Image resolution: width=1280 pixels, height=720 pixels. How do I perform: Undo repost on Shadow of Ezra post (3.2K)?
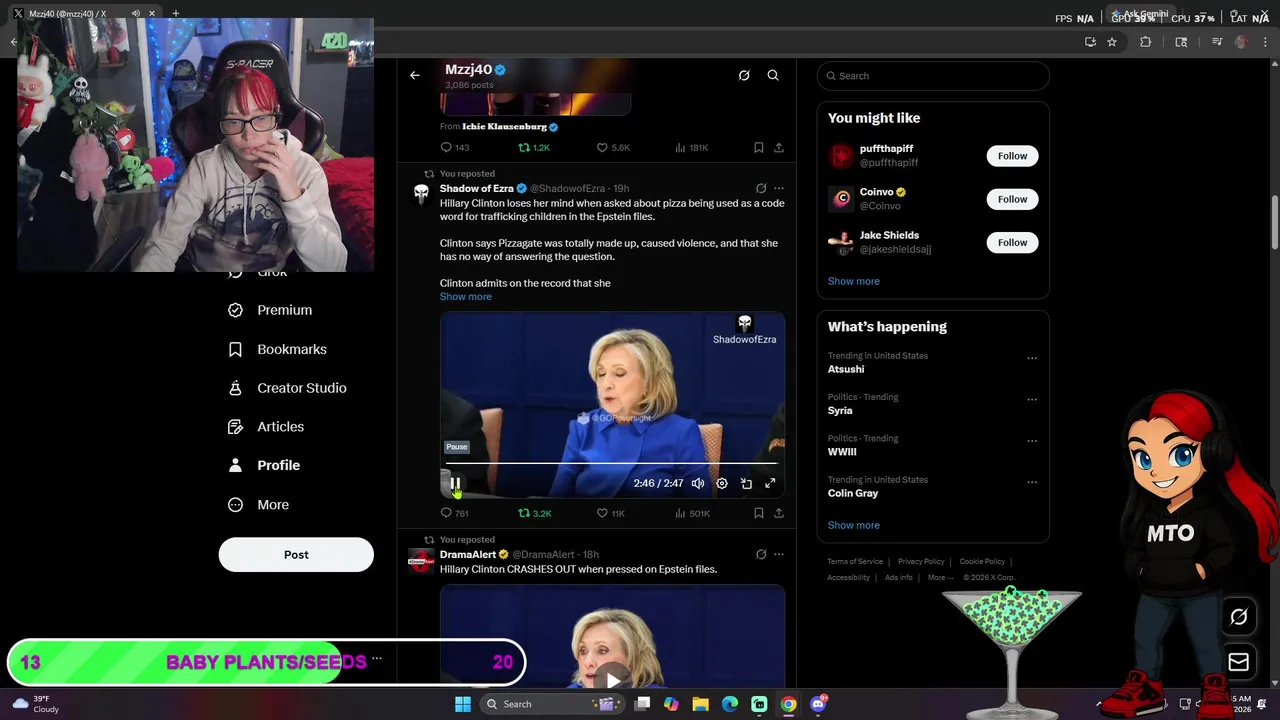click(x=534, y=513)
